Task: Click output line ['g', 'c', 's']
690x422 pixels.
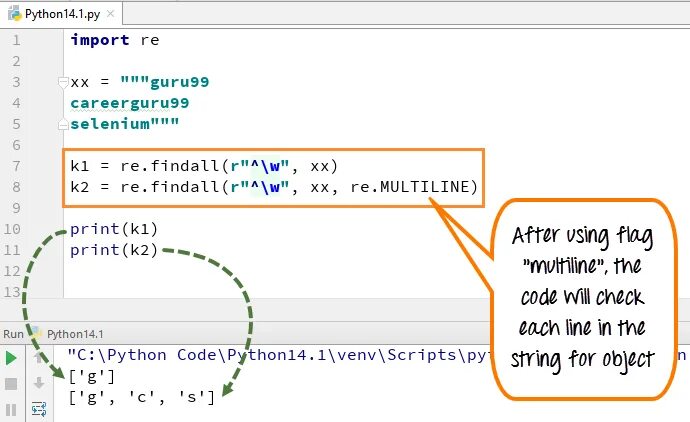Action: coord(142,397)
